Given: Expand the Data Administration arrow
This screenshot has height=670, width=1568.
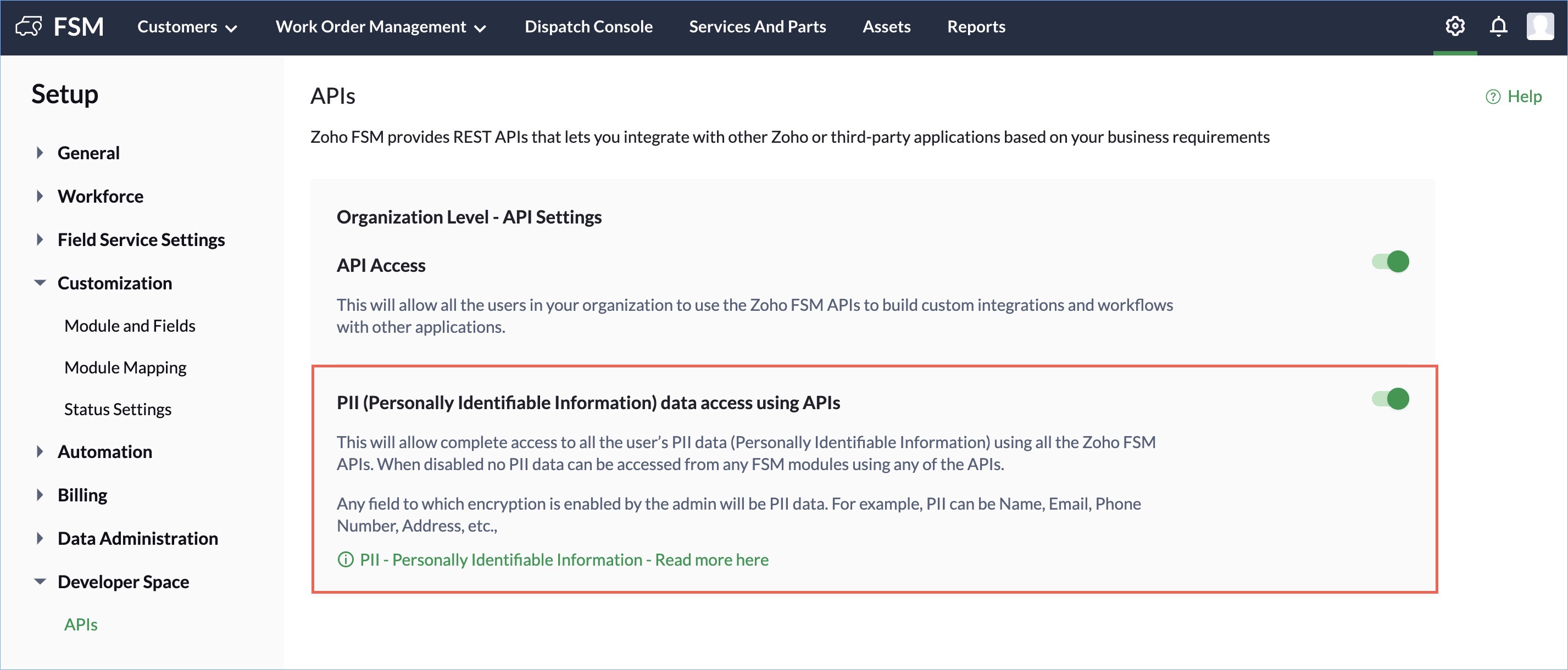Looking at the screenshot, I should tap(40, 539).
